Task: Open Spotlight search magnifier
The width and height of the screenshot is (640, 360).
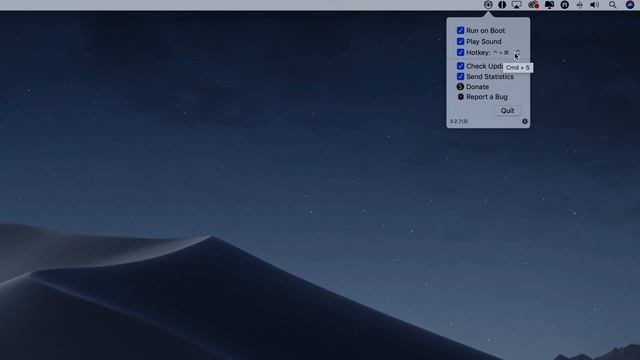Action: coord(613,5)
